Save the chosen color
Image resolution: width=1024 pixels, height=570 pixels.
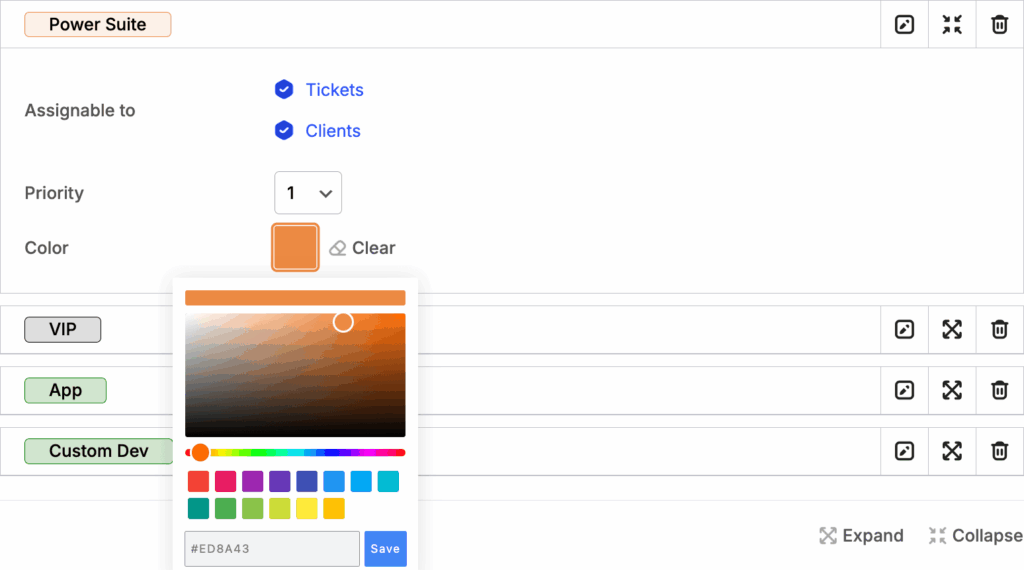385,549
